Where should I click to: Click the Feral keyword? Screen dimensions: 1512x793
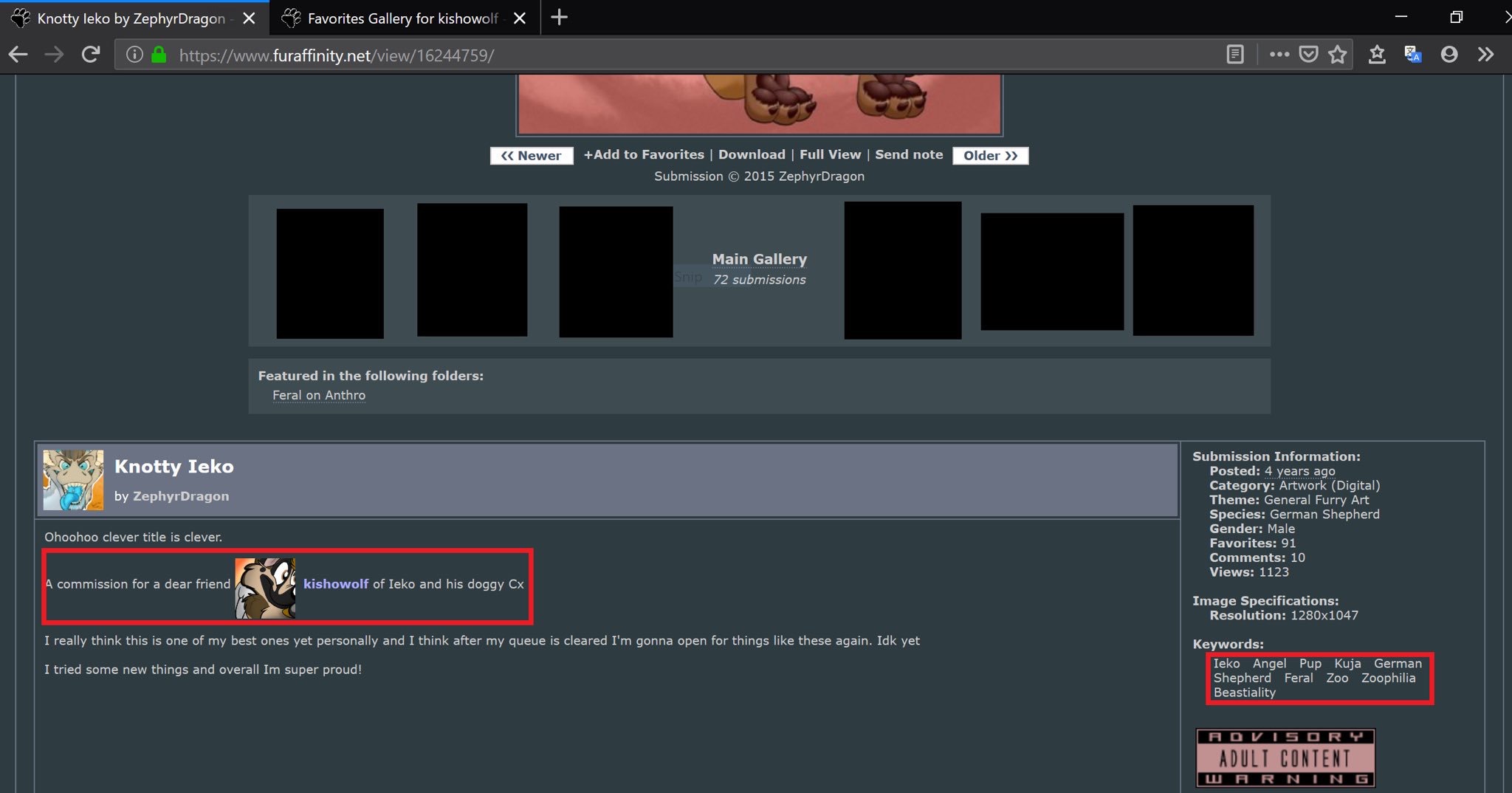1299,678
